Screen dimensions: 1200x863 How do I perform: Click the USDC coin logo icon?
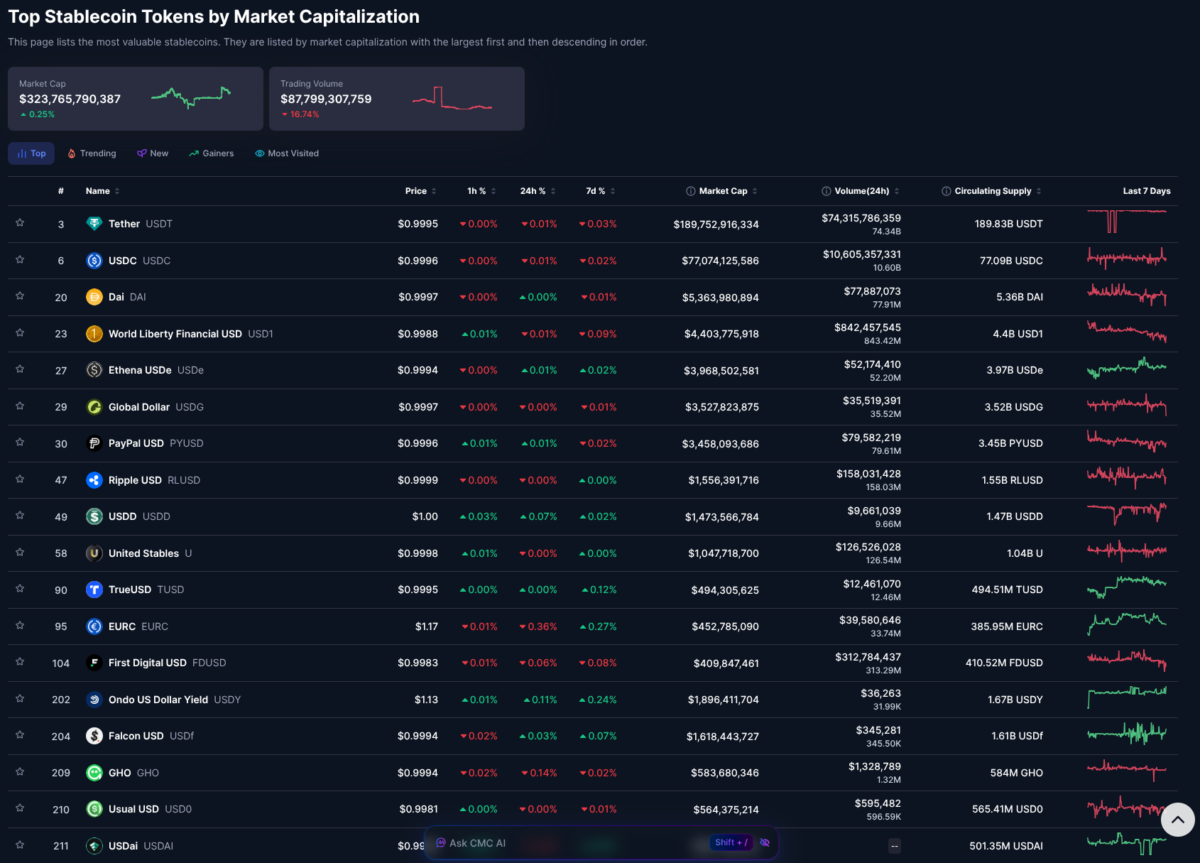[94, 261]
